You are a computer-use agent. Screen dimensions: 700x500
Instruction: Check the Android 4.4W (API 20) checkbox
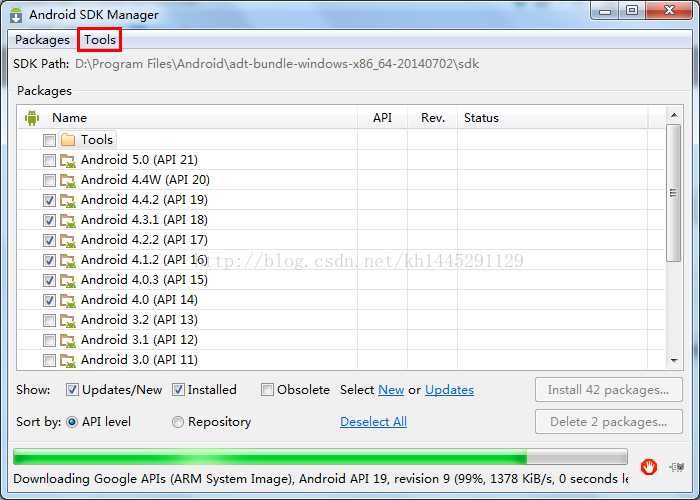[x=50, y=180]
